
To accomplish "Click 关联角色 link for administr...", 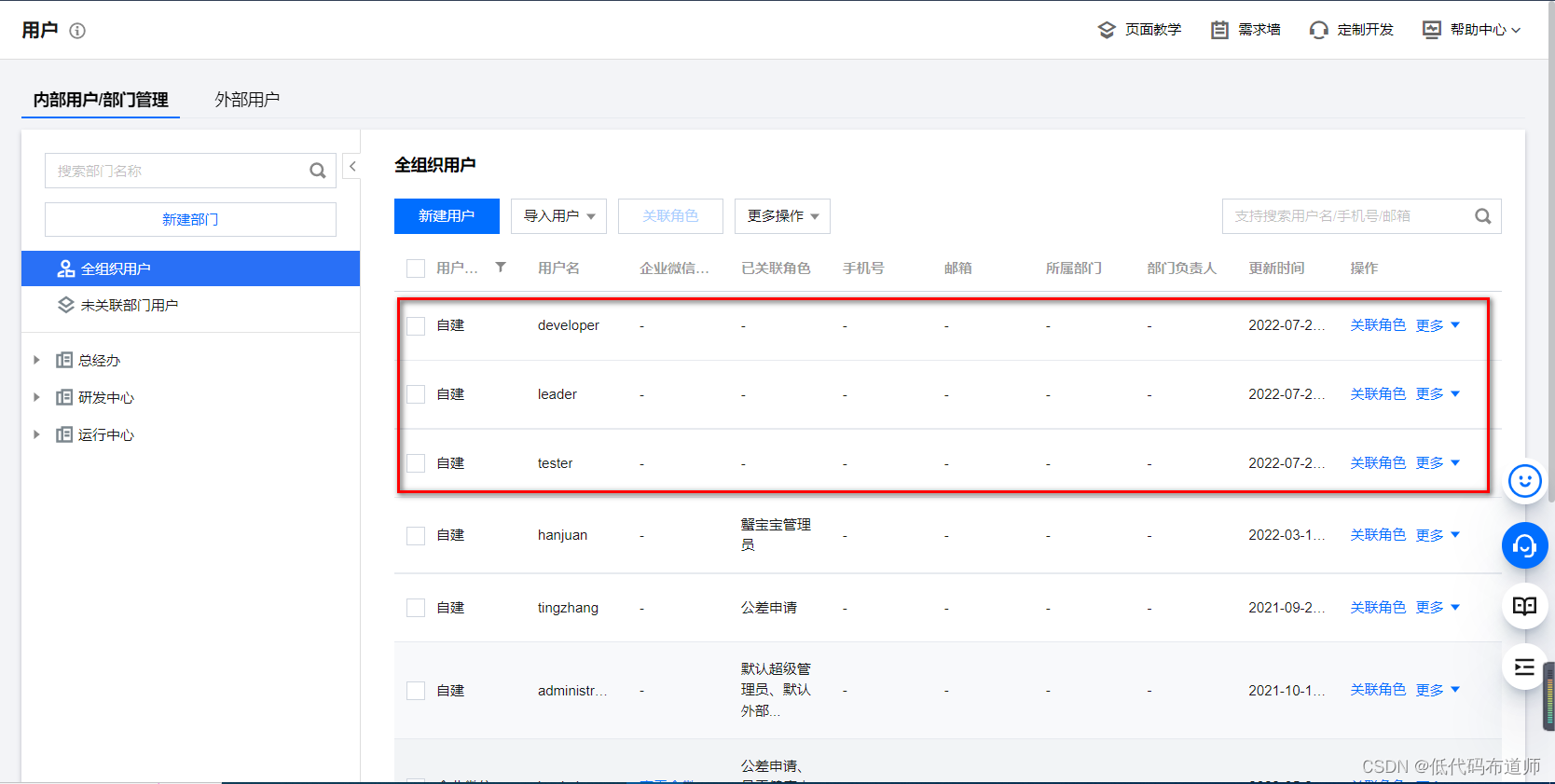I will pyautogui.click(x=1378, y=690).
